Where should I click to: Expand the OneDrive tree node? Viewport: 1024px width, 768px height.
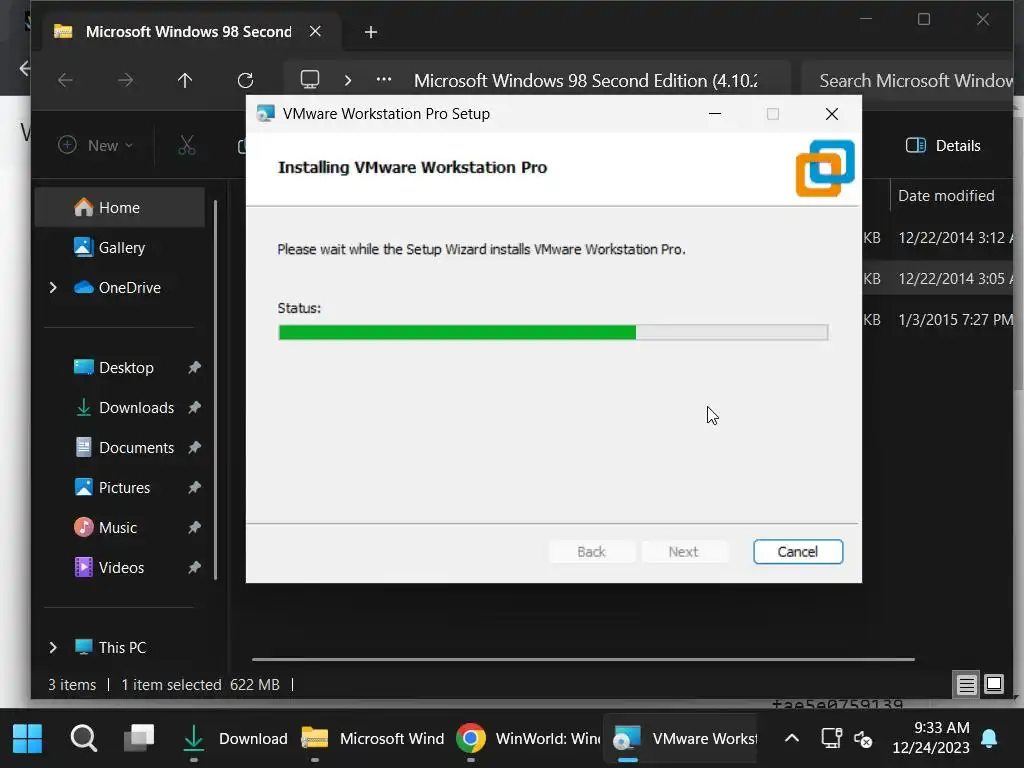pyautogui.click(x=53, y=287)
